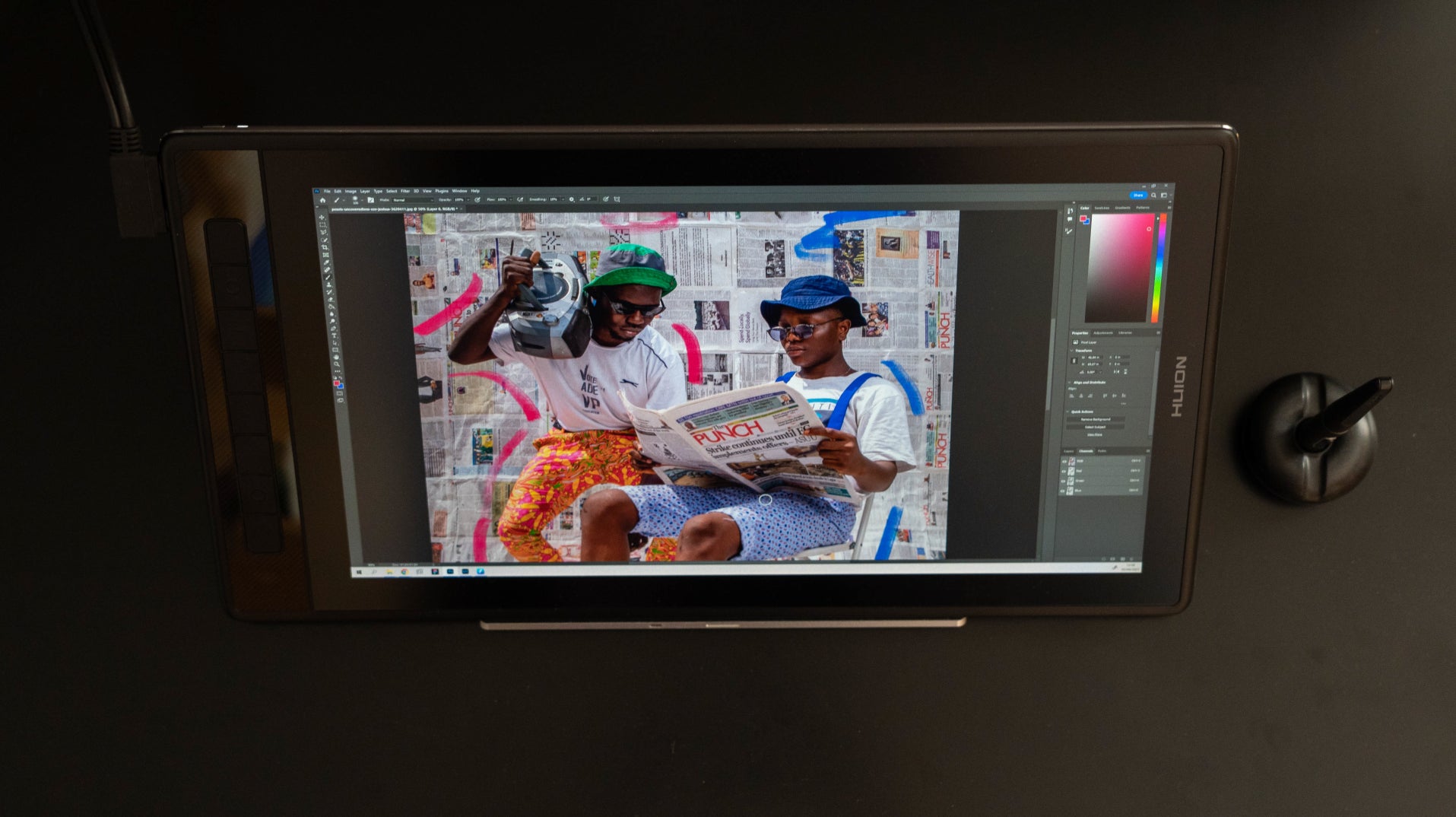1456x817 pixels.
Task: Open Windows Start menu
Action: (x=359, y=572)
